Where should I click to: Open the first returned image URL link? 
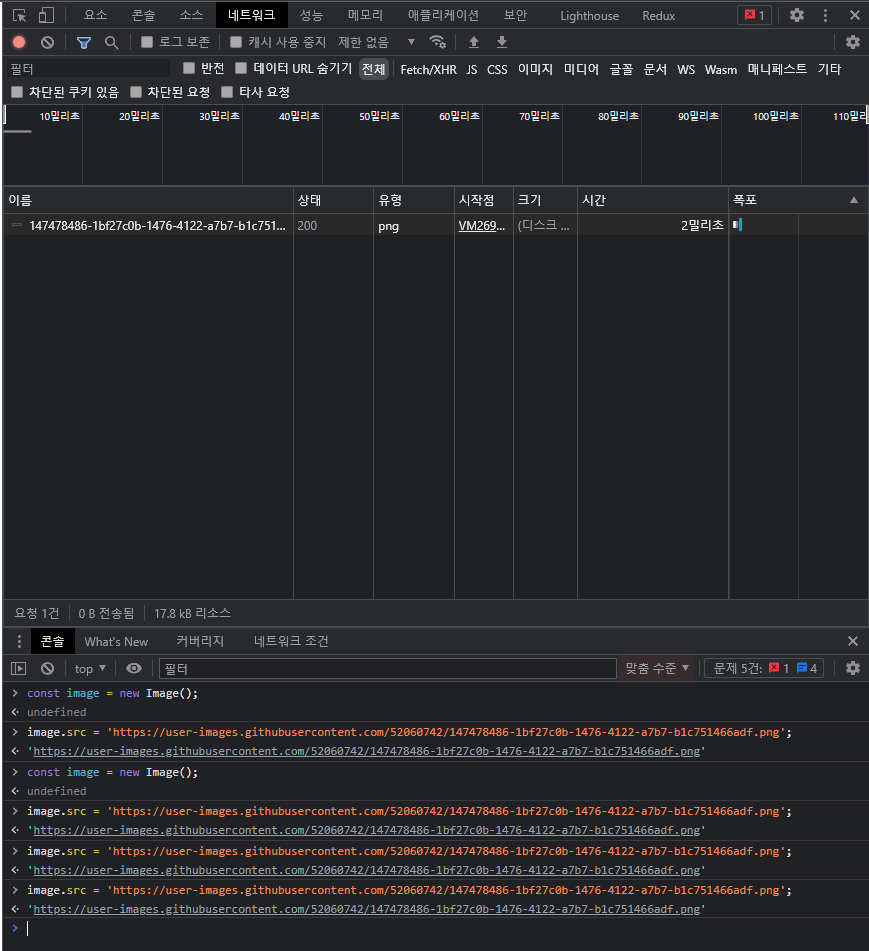click(366, 751)
